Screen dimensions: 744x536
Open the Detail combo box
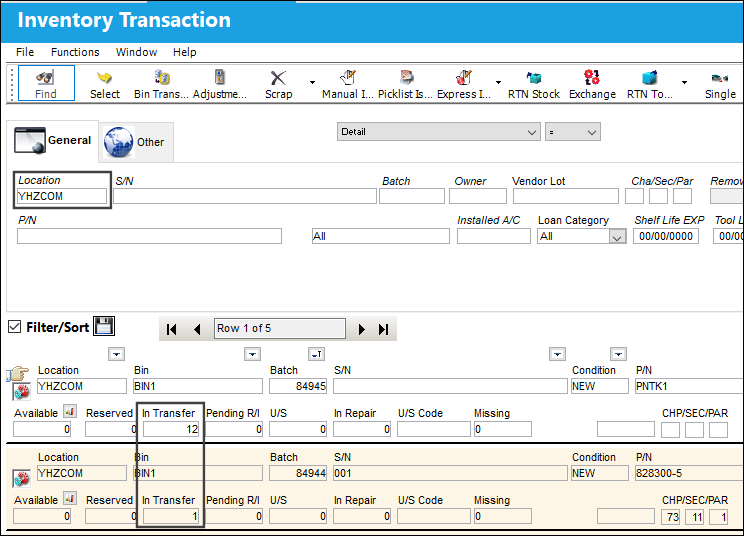[x=439, y=132]
